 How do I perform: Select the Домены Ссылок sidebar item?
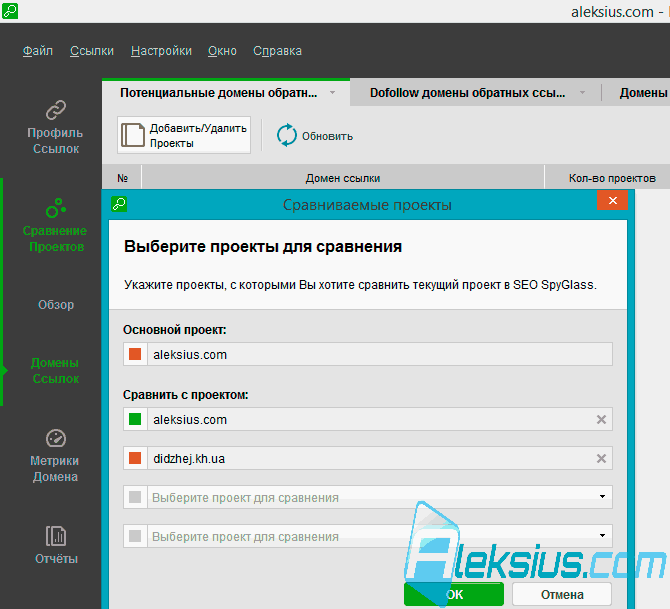point(55,371)
